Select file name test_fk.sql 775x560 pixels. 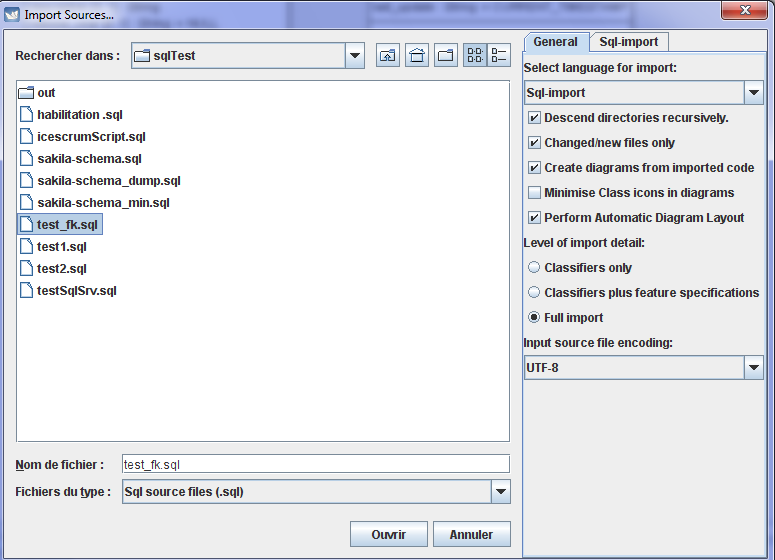pyautogui.click(x=67, y=225)
